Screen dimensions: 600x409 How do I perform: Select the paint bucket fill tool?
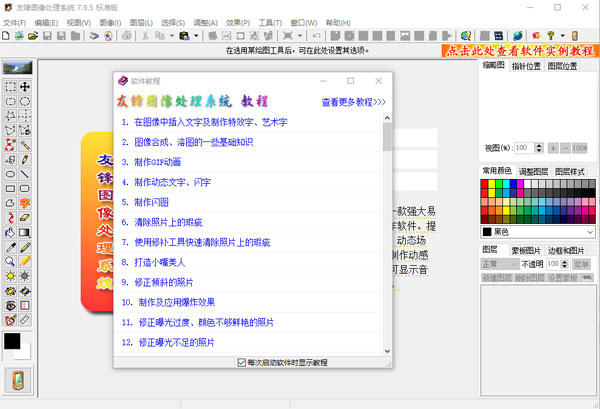pos(10,231)
